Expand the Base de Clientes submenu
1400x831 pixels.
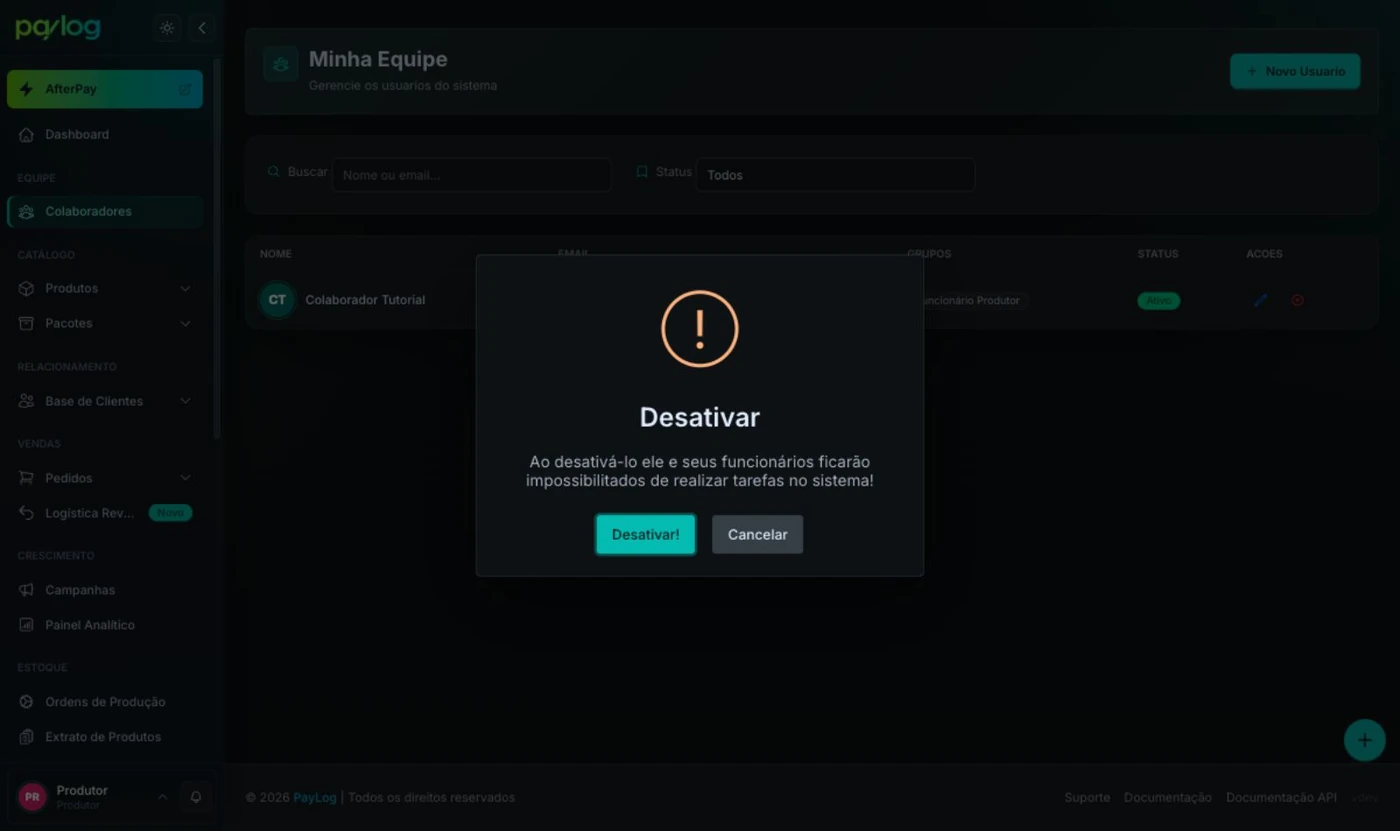point(105,401)
